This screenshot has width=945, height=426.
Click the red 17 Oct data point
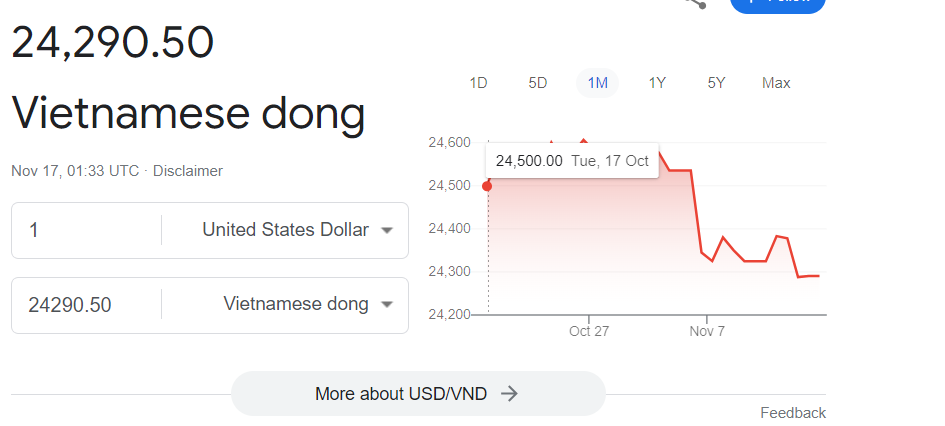click(487, 186)
